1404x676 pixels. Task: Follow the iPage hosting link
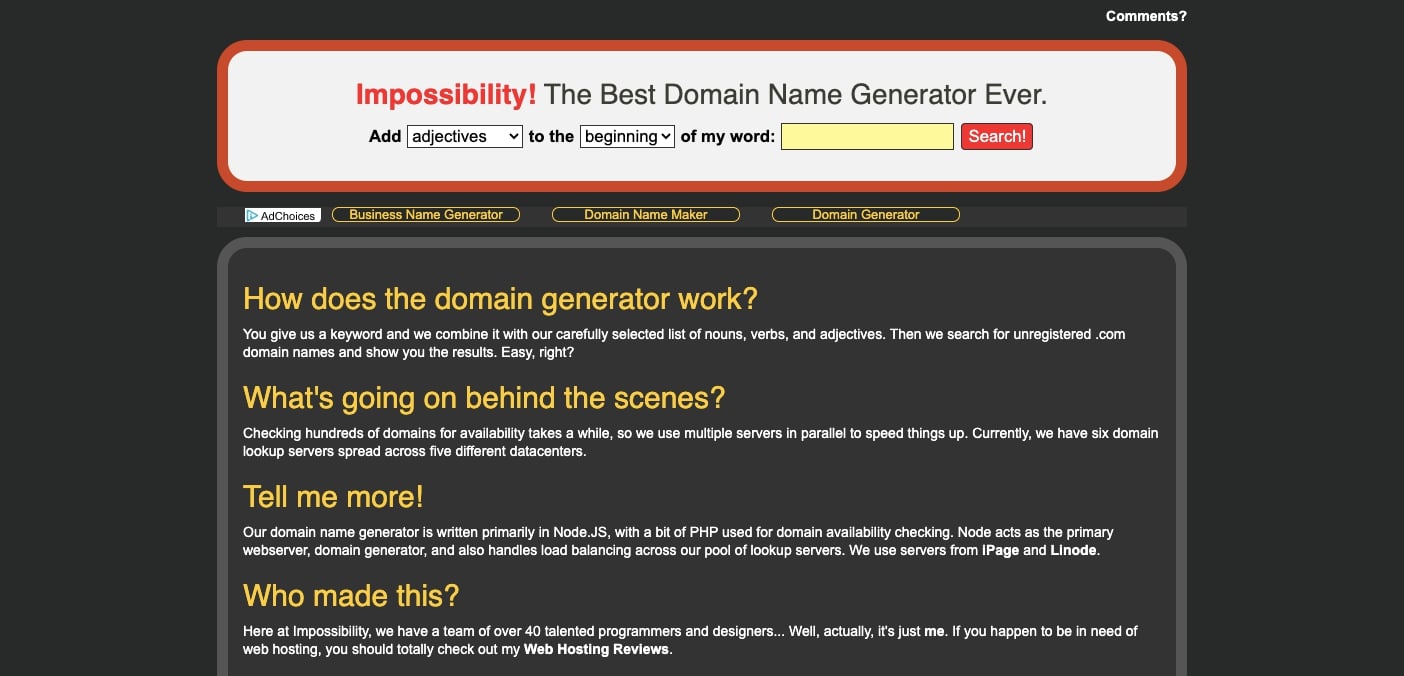(1000, 551)
